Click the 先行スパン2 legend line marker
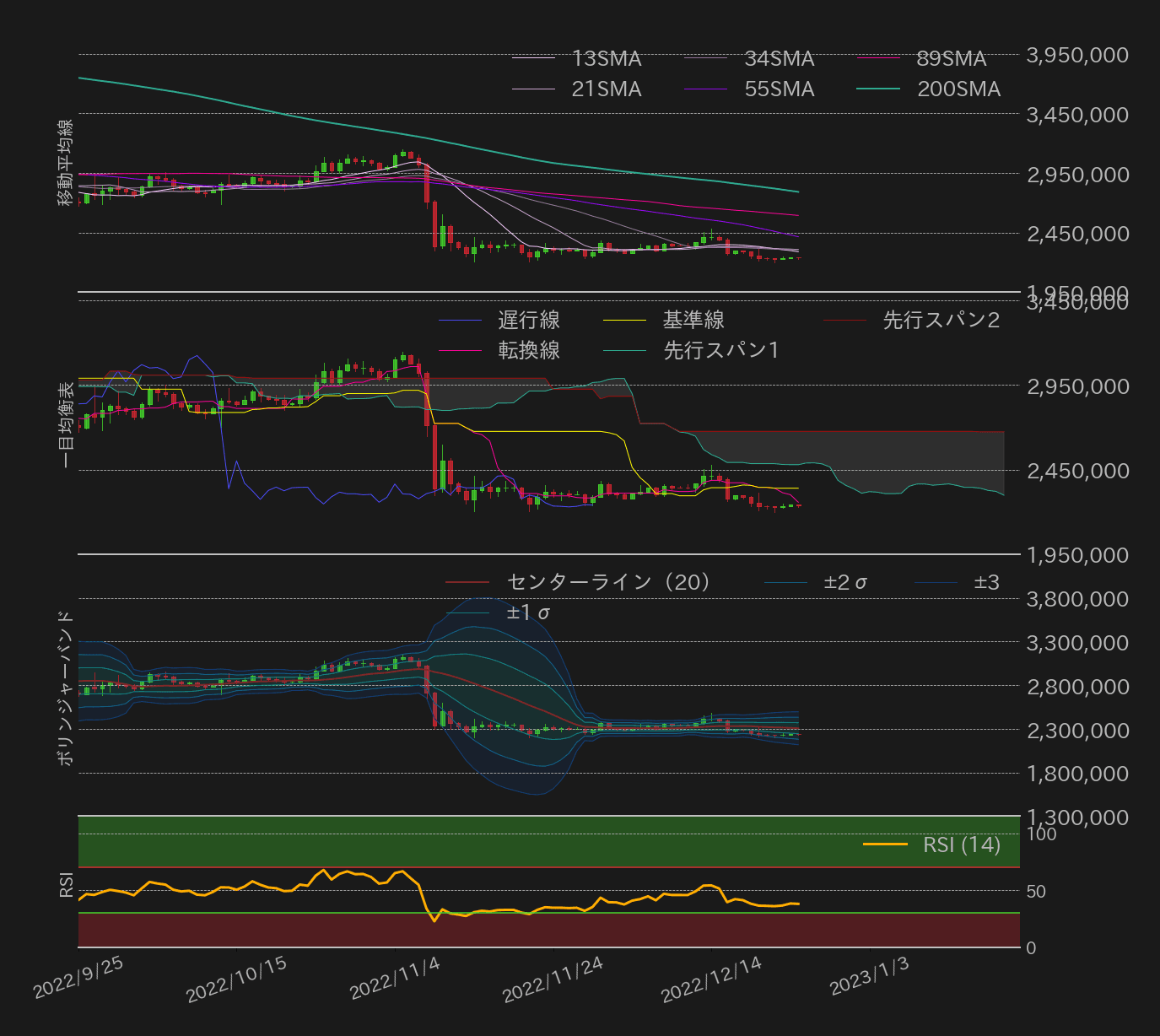 pyautogui.click(x=844, y=321)
